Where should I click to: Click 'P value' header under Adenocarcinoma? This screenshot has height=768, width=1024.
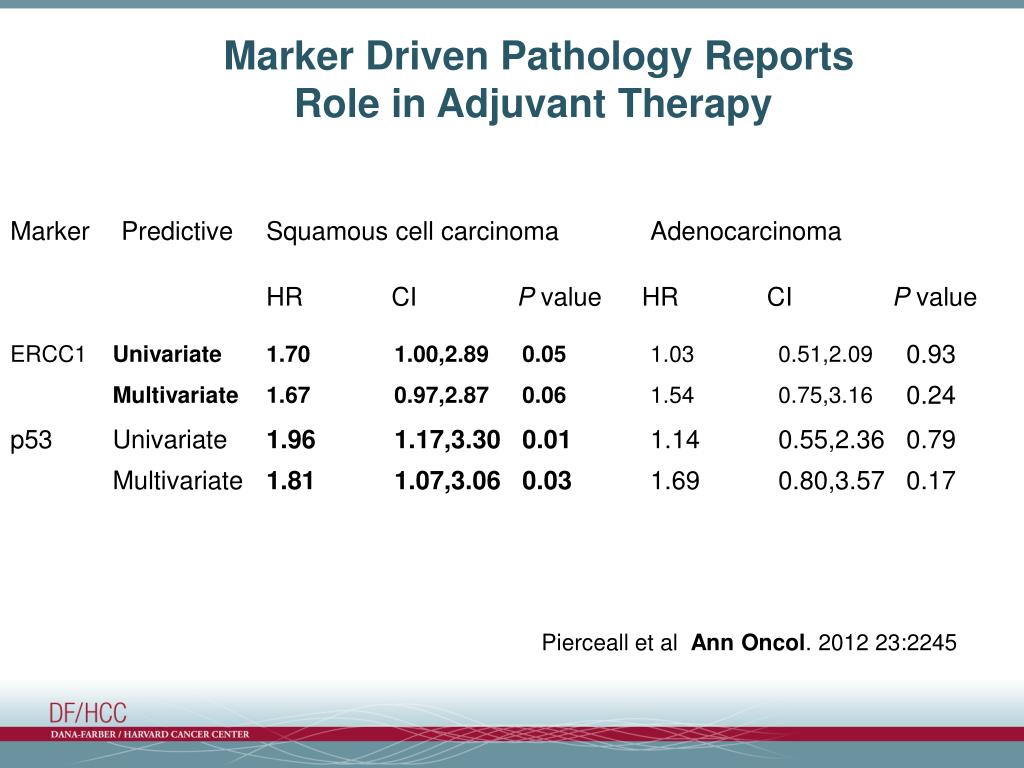[x=935, y=297]
